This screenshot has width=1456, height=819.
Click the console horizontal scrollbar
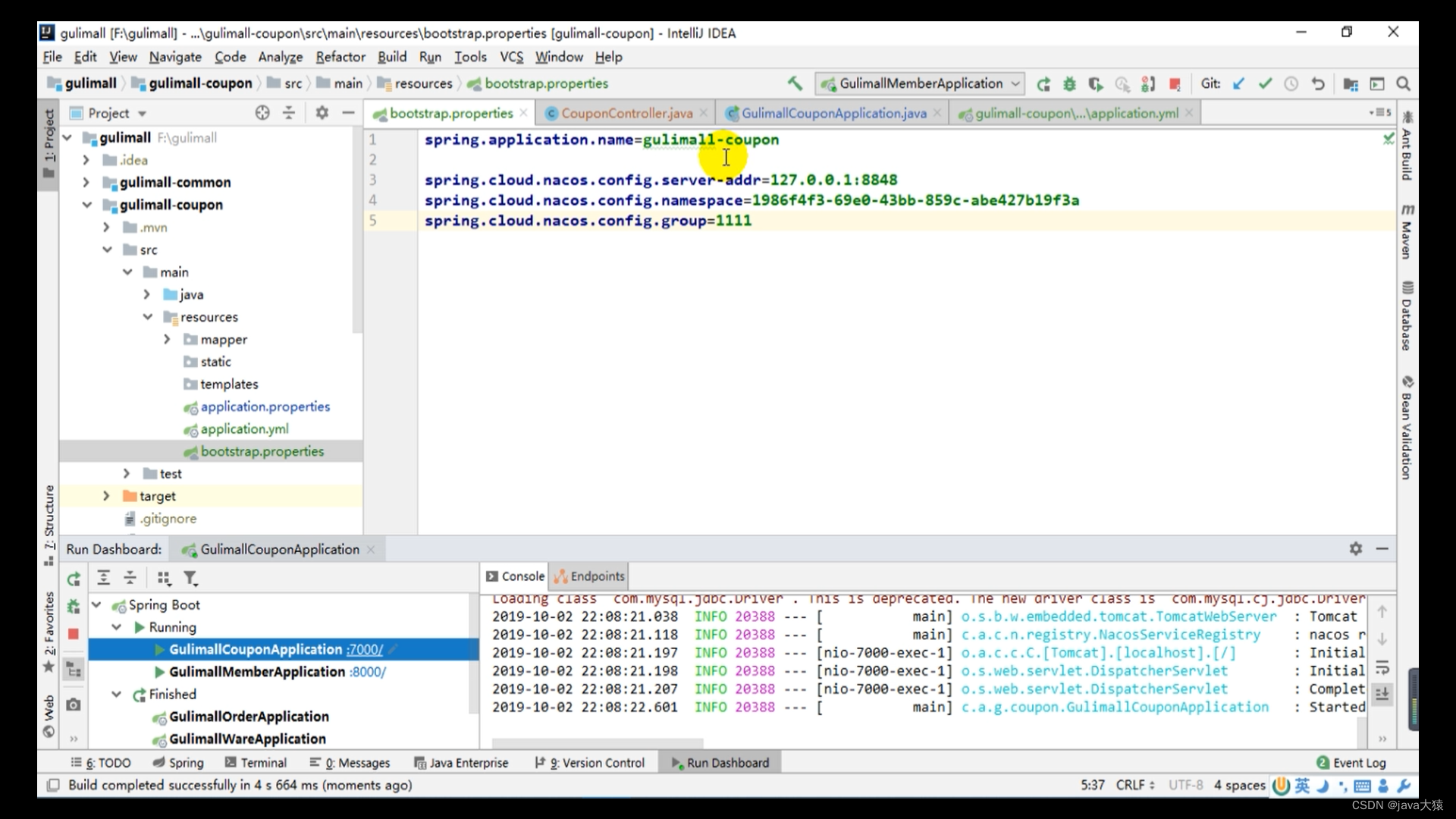(x=598, y=742)
